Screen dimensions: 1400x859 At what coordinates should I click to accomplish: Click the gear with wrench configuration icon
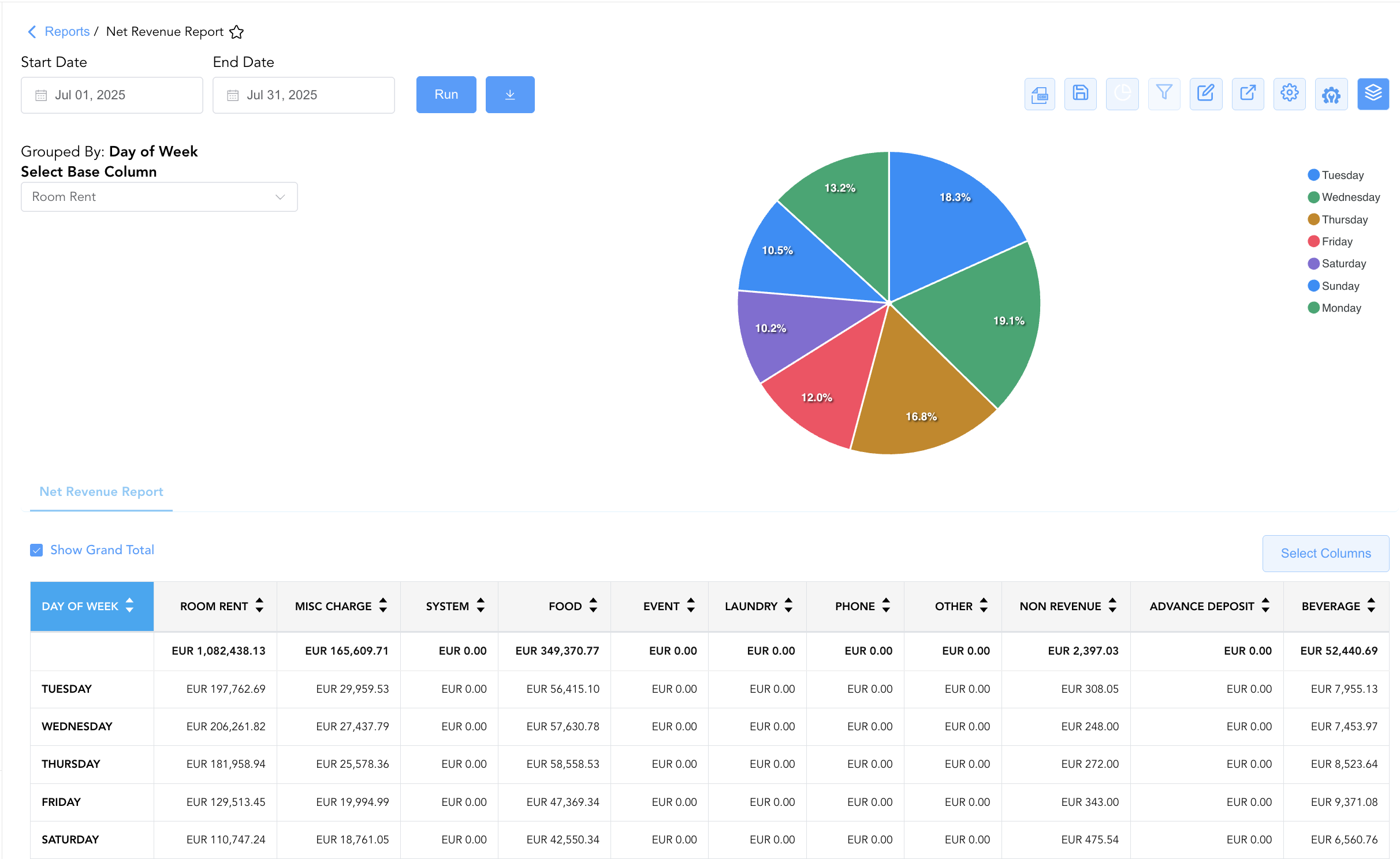[x=1331, y=94]
